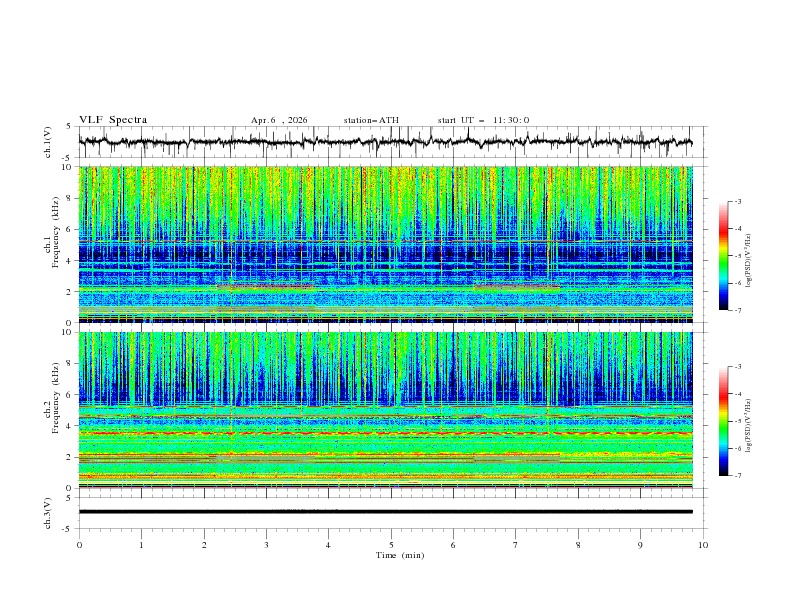Click the "-7" label on ch.1 colorbar
This screenshot has height=612, width=792.
738,310
